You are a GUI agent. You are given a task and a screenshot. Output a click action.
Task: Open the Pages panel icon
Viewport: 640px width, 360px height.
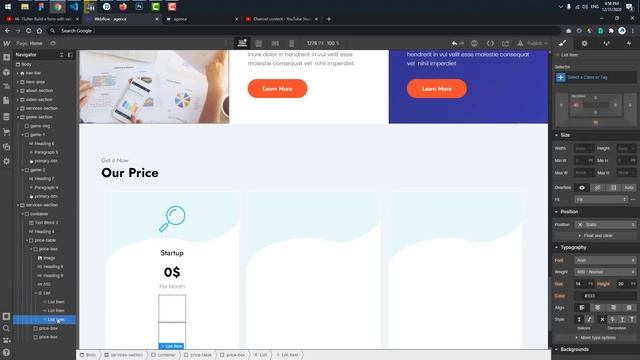tap(7, 101)
